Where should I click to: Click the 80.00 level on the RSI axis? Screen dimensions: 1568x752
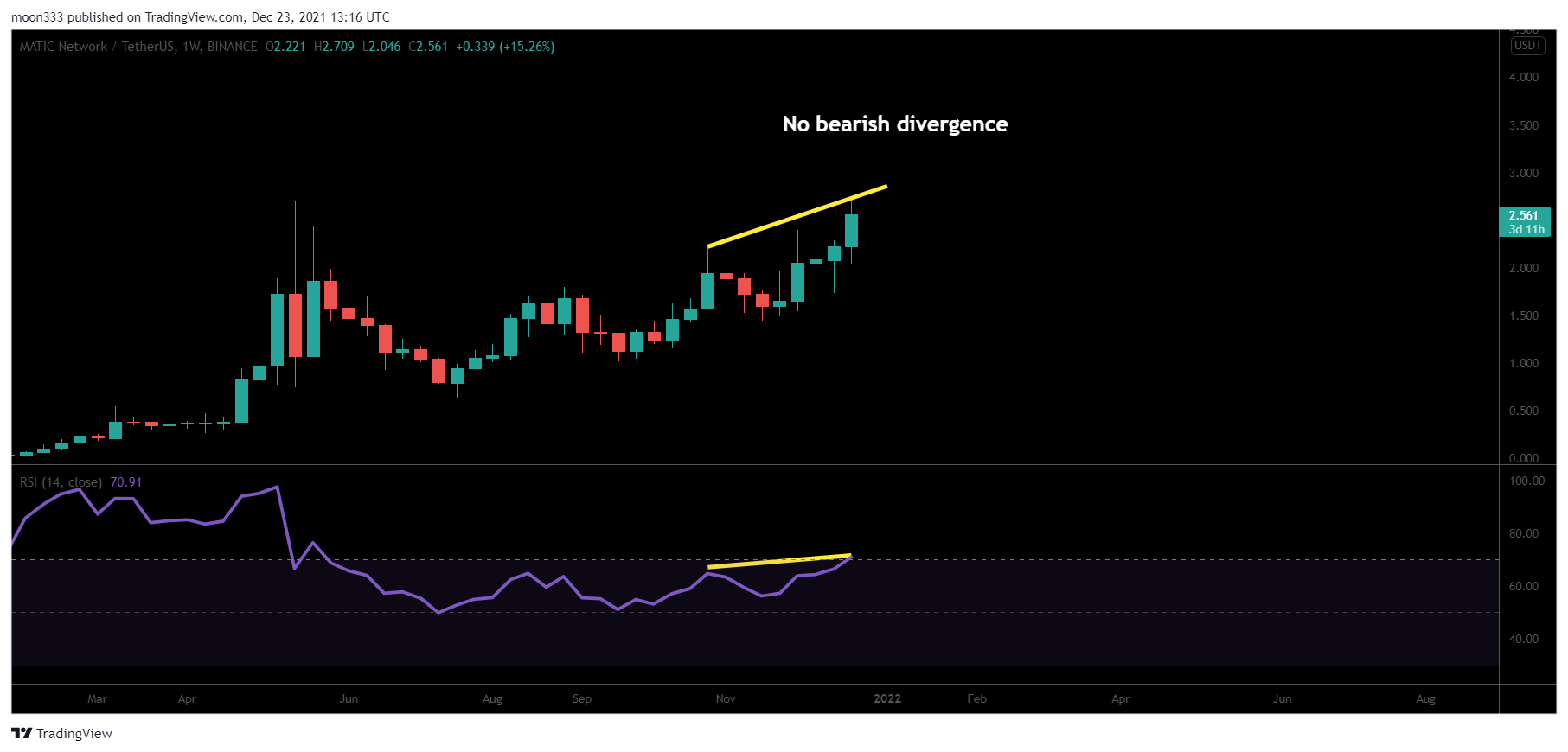click(1524, 533)
